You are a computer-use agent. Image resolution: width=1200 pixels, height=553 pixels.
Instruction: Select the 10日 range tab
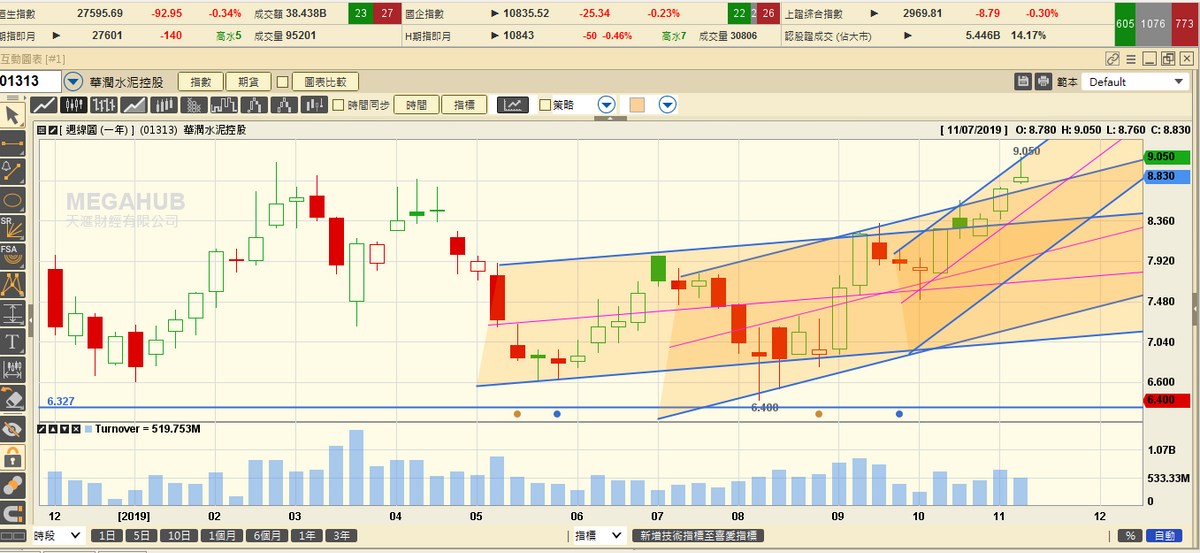[x=181, y=536]
